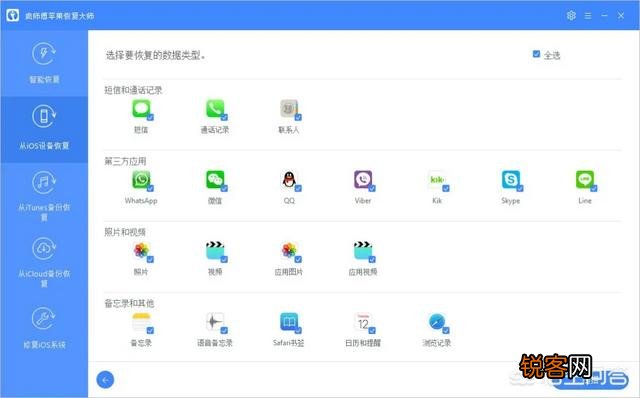Click the 照片和视频 section heading
The image size is (640, 398).
[125, 232]
